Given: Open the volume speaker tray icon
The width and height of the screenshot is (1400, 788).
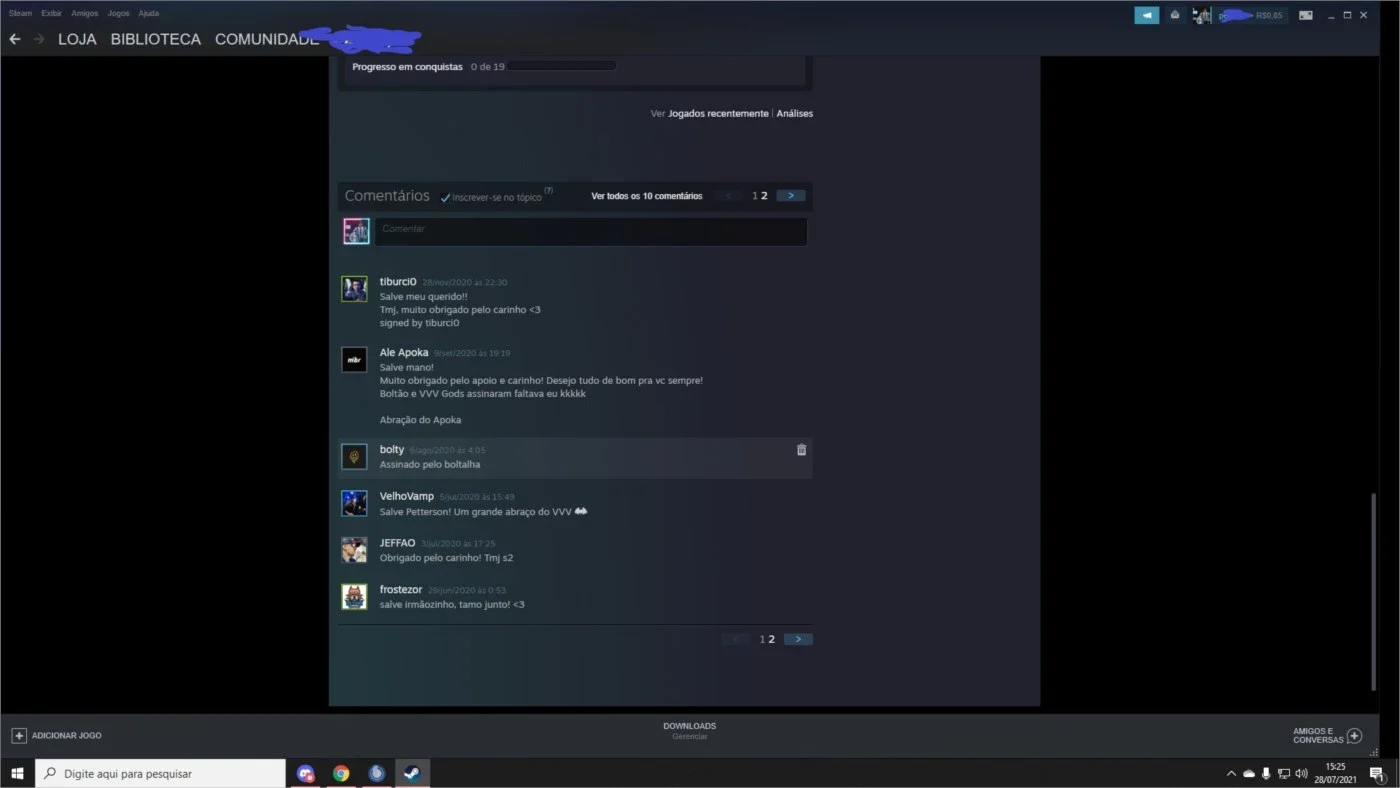Looking at the screenshot, I should (x=1301, y=774).
